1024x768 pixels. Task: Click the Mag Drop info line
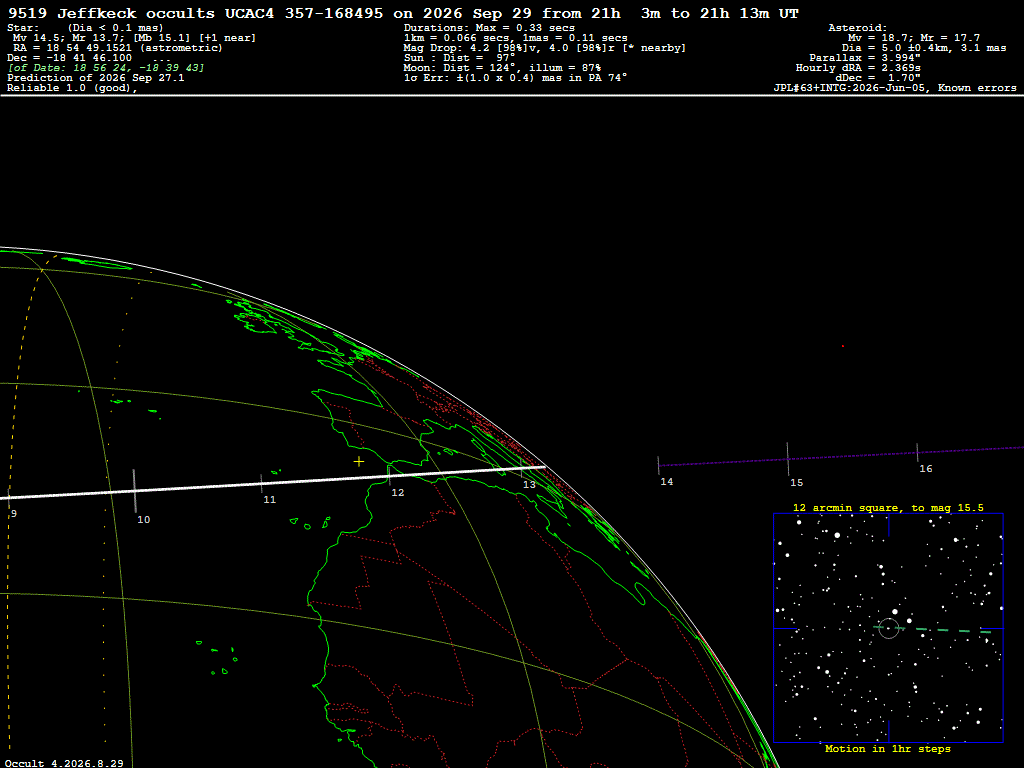coord(545,48)
